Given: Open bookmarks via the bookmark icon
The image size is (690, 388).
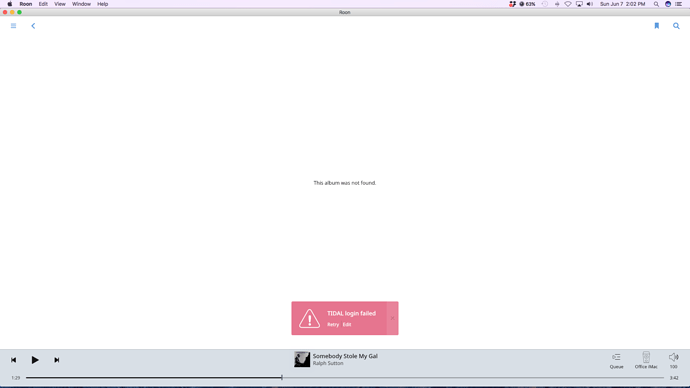Looking at the screenshot, I should pyautogui.click(x=657, y=26).
